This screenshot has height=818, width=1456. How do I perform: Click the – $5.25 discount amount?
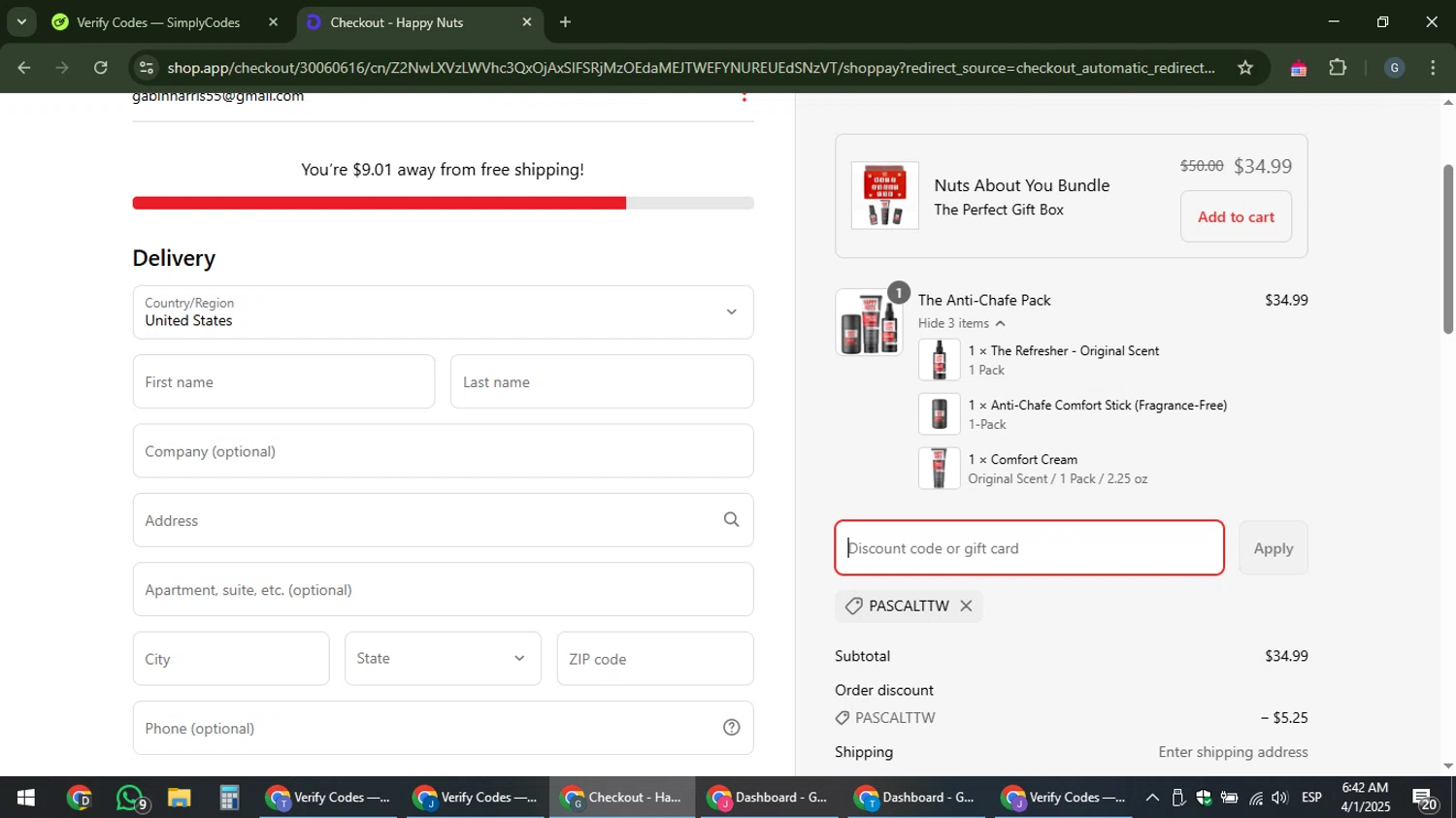pos(1284,718)
